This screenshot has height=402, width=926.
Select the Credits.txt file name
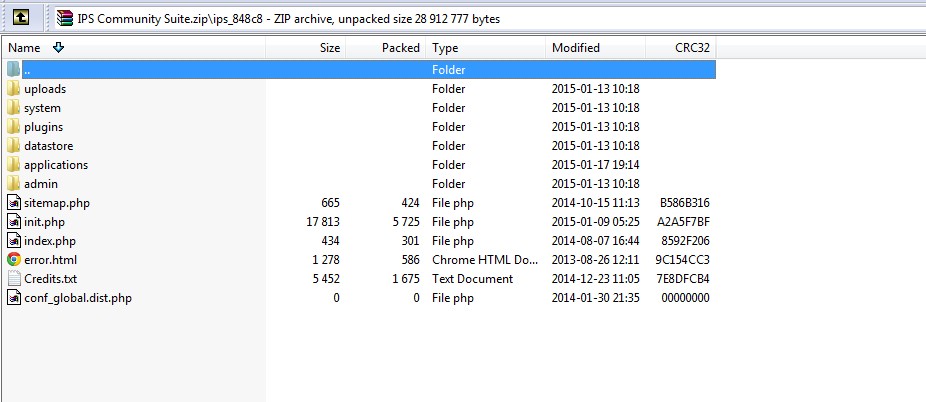[50, 279]
